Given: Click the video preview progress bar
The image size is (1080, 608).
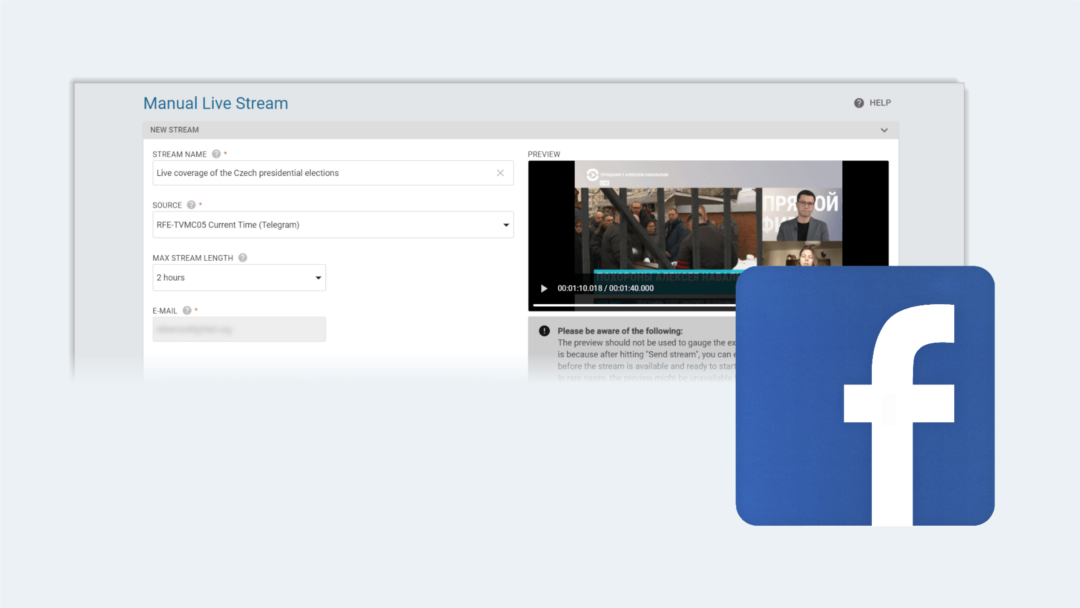Looking at the screenshot, I should tap(630, 304).
